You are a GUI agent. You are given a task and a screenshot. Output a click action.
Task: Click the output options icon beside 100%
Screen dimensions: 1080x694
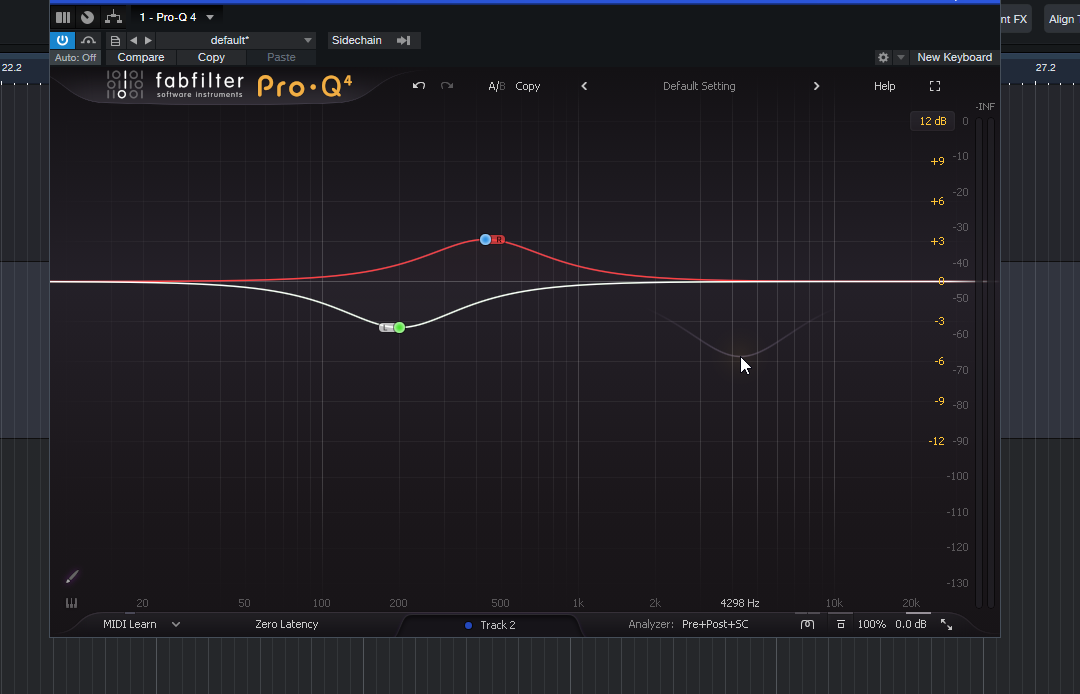(840, 624)
